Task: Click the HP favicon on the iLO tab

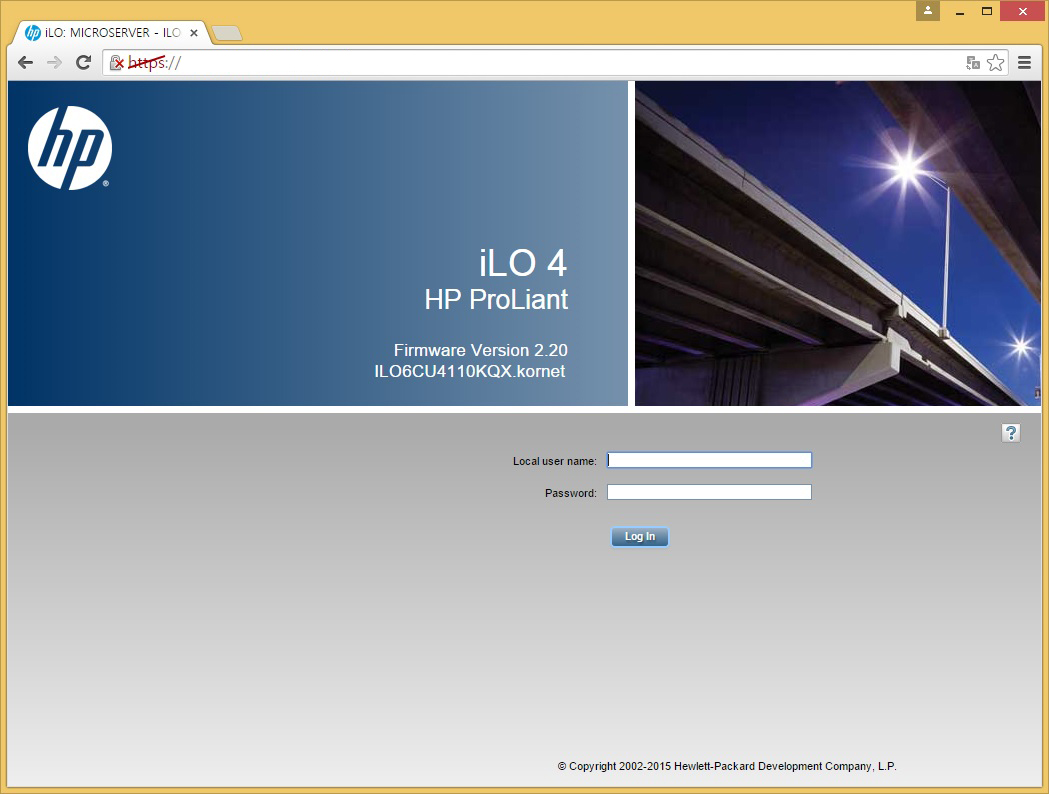Action: 33,33
